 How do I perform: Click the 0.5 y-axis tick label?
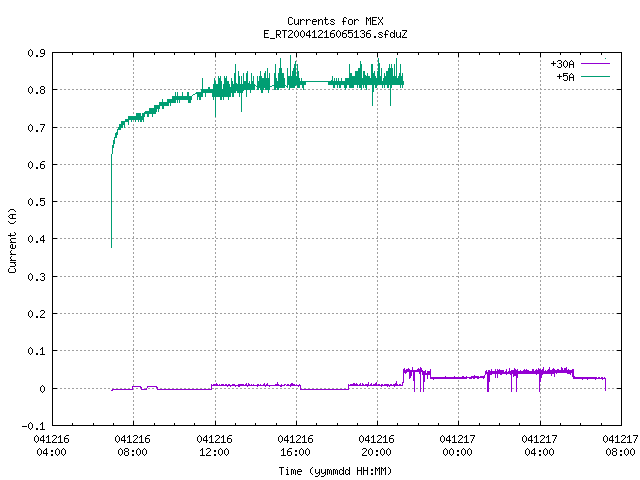coord(36,202)
